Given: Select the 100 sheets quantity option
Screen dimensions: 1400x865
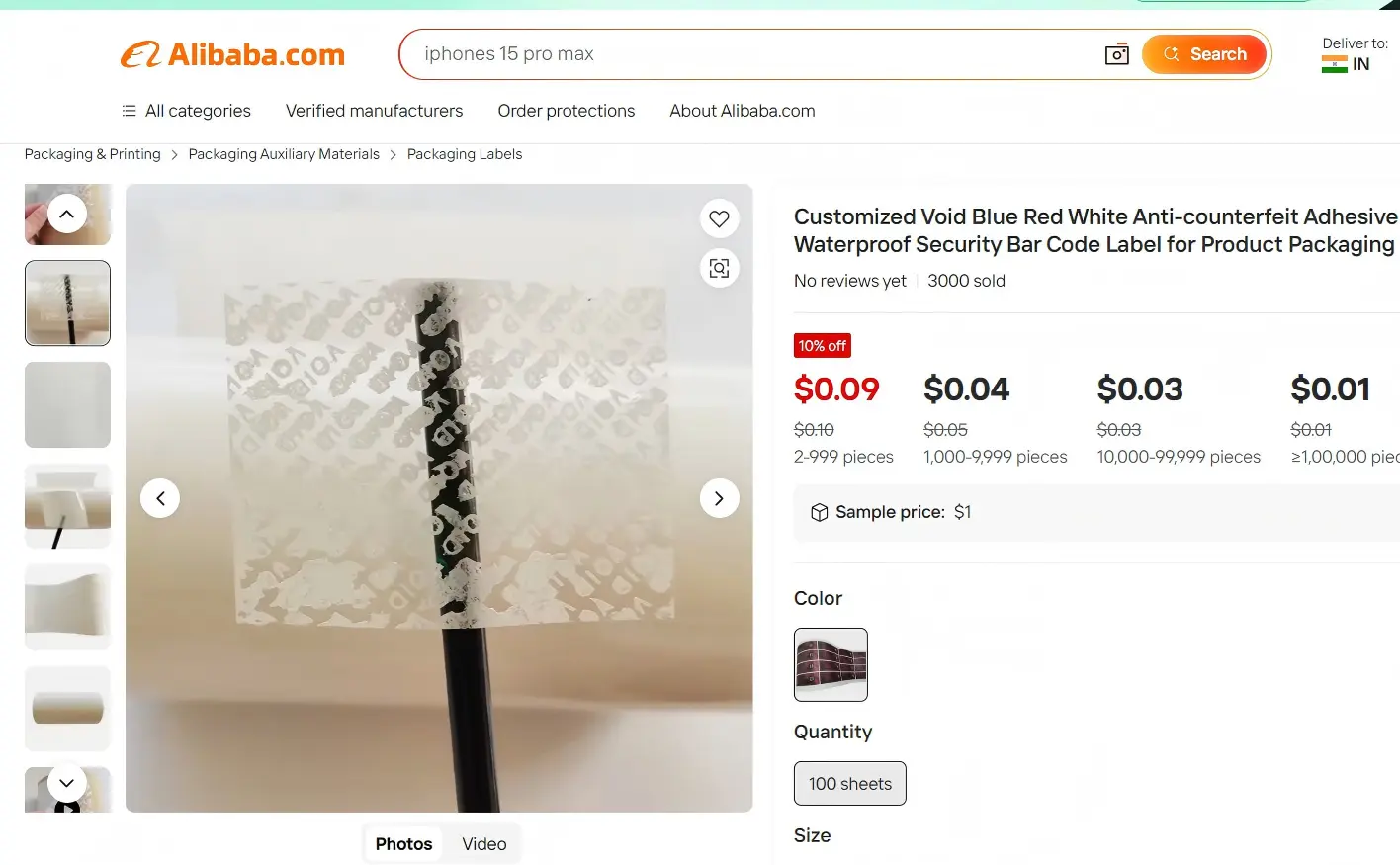Looking at the screenshot, I should point(849,783).
